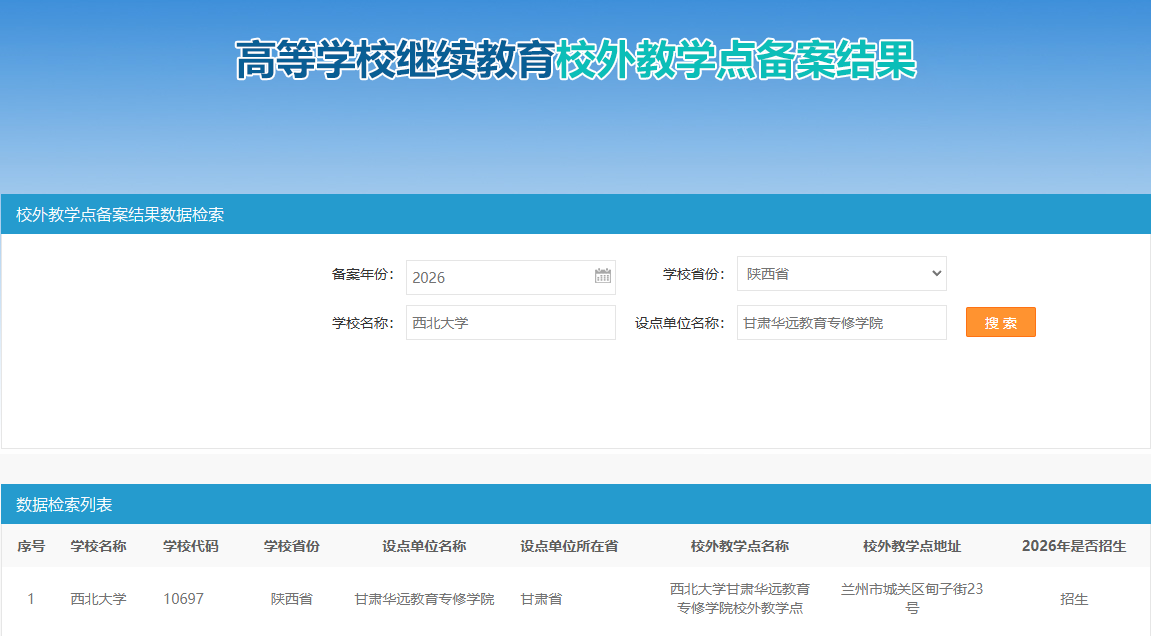Viewport: 1151px width, 636px height.
Task: Focus the 学校名称 field containing 西北大学
Action: coord(510,322)
